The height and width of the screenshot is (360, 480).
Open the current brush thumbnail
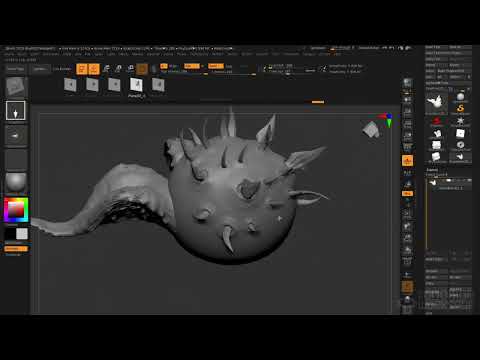tap(15, 86)
